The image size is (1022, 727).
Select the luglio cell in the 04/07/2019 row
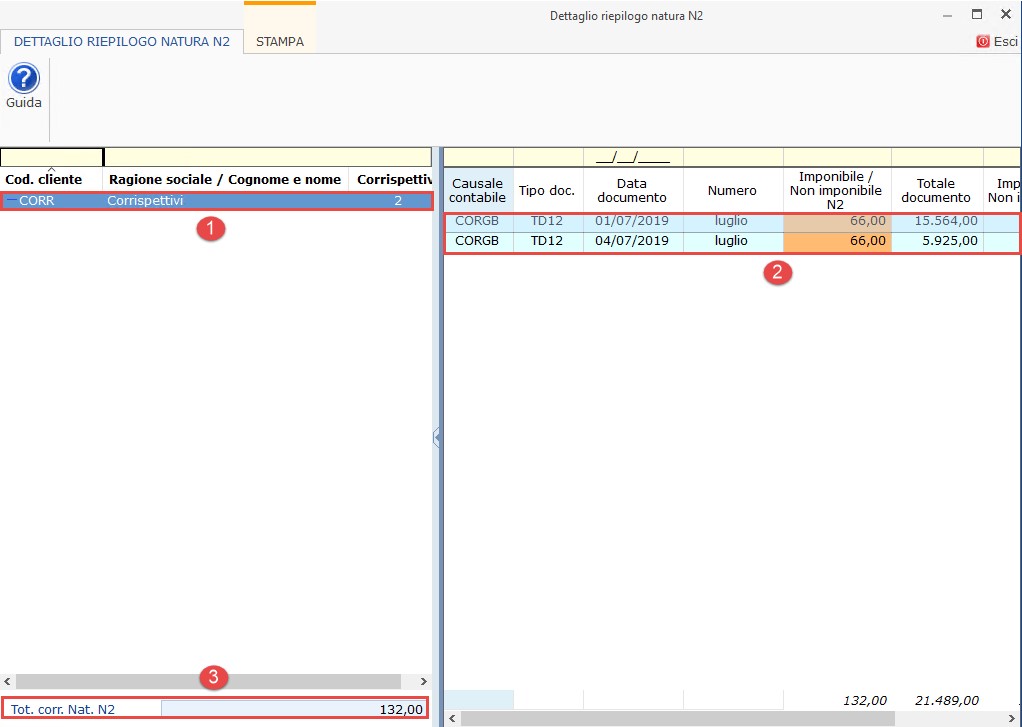(x=732, y=241)
